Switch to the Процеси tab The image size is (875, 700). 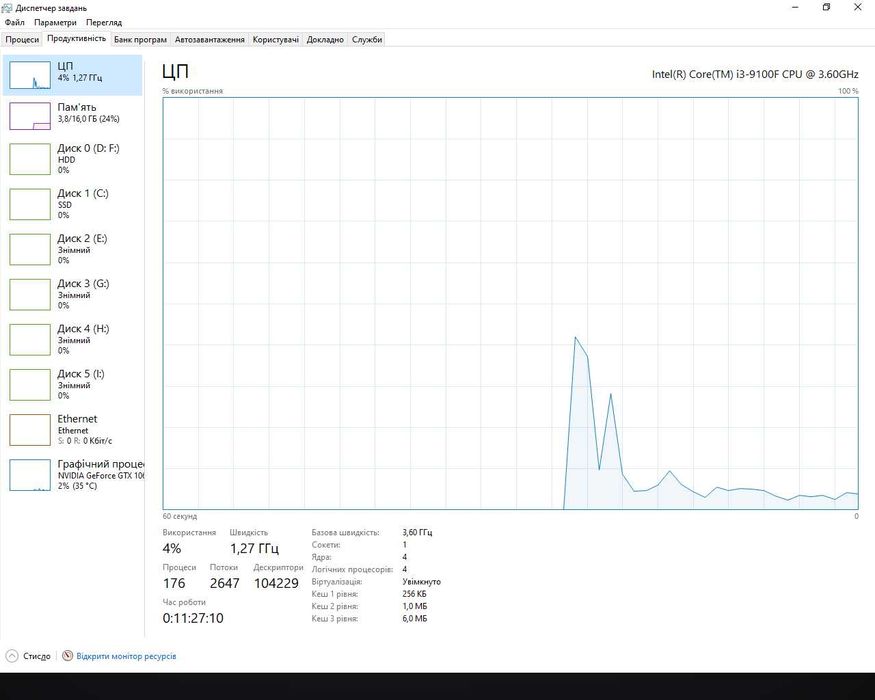[x=22, y=40]
